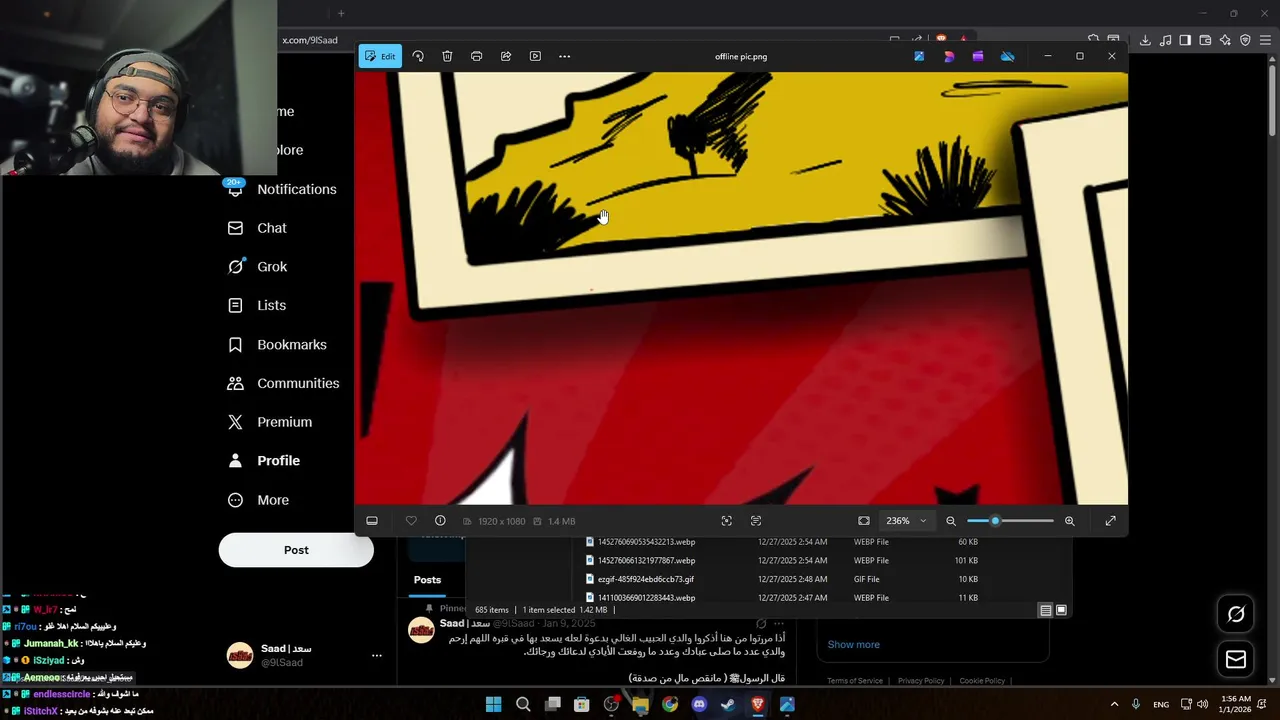Open Clipchamp icon in Photos title bar
1280x720 pixels.
point(978,56)
